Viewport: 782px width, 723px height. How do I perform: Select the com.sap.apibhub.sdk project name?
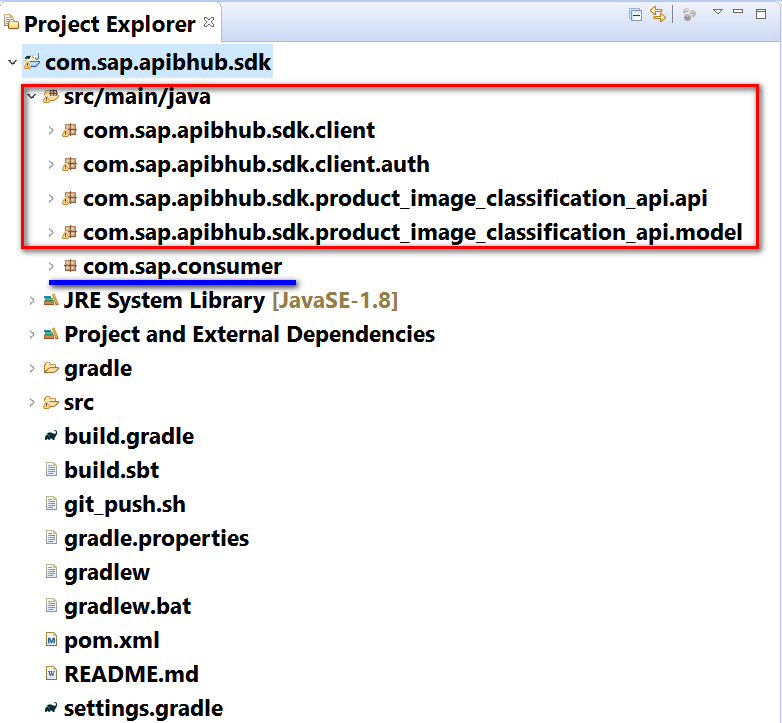coord(158,63)
